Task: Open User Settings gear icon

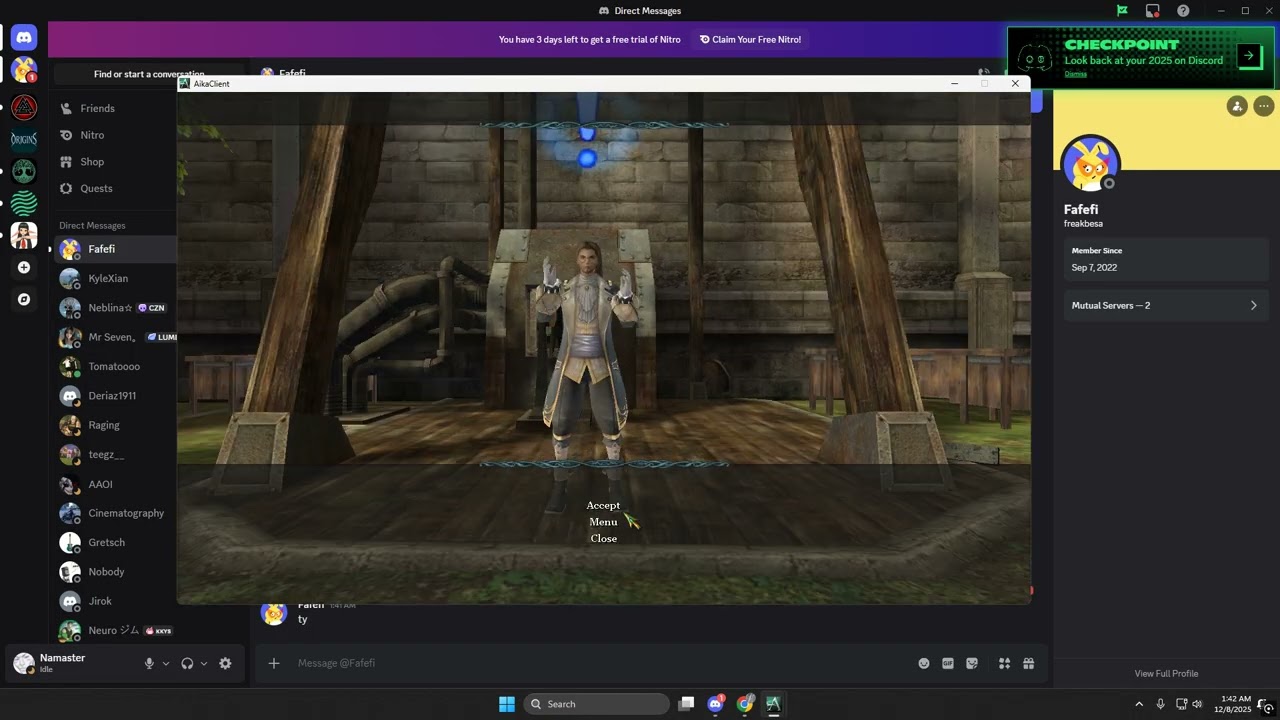Action: (x=225, y=663)
